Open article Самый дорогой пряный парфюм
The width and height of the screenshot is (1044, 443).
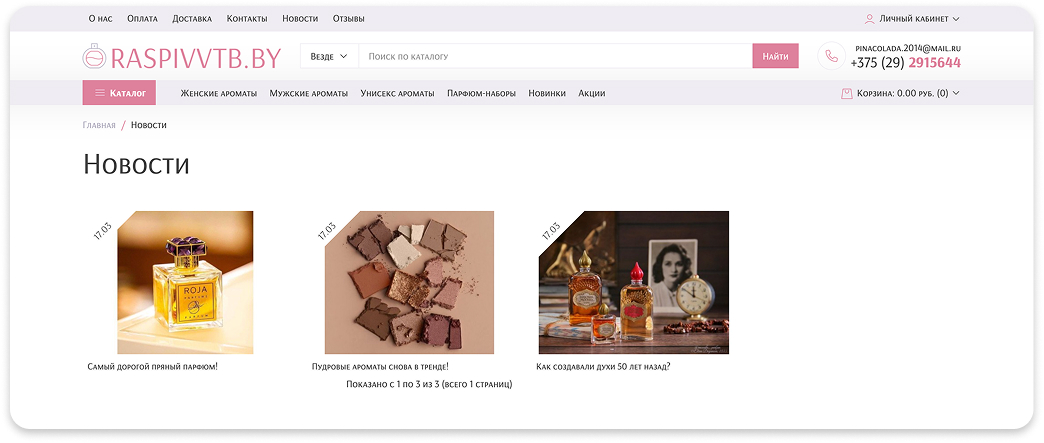[x=152, y=367]
